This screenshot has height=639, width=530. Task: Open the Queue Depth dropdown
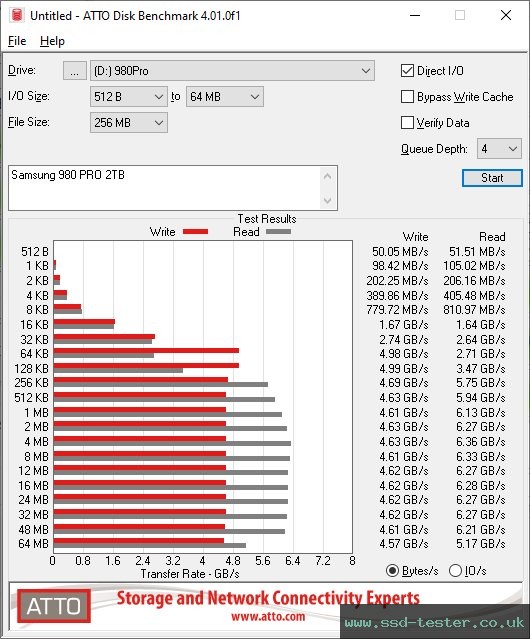click(x=499, y=149)
